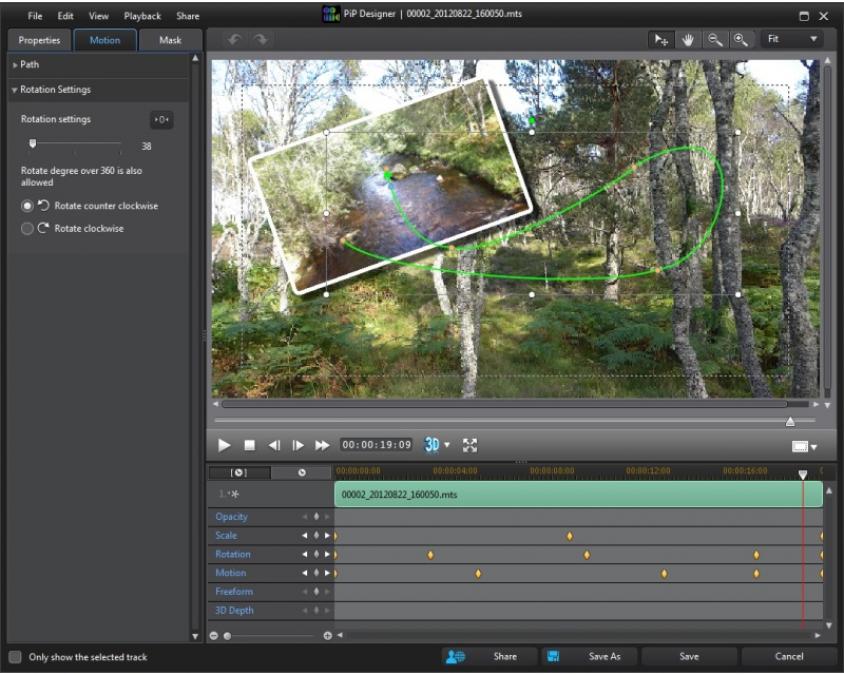The height and width of the screenshot is (675, 844).
Task: Click the 00002_20120822_160050.mts timeline clip
Action: click(x=578, y=494)
